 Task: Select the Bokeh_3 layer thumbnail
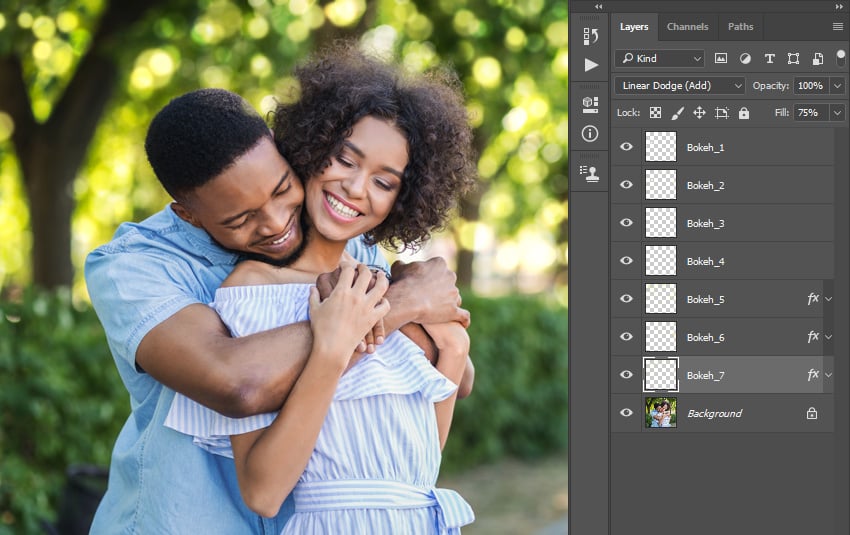tap(660, 223)
